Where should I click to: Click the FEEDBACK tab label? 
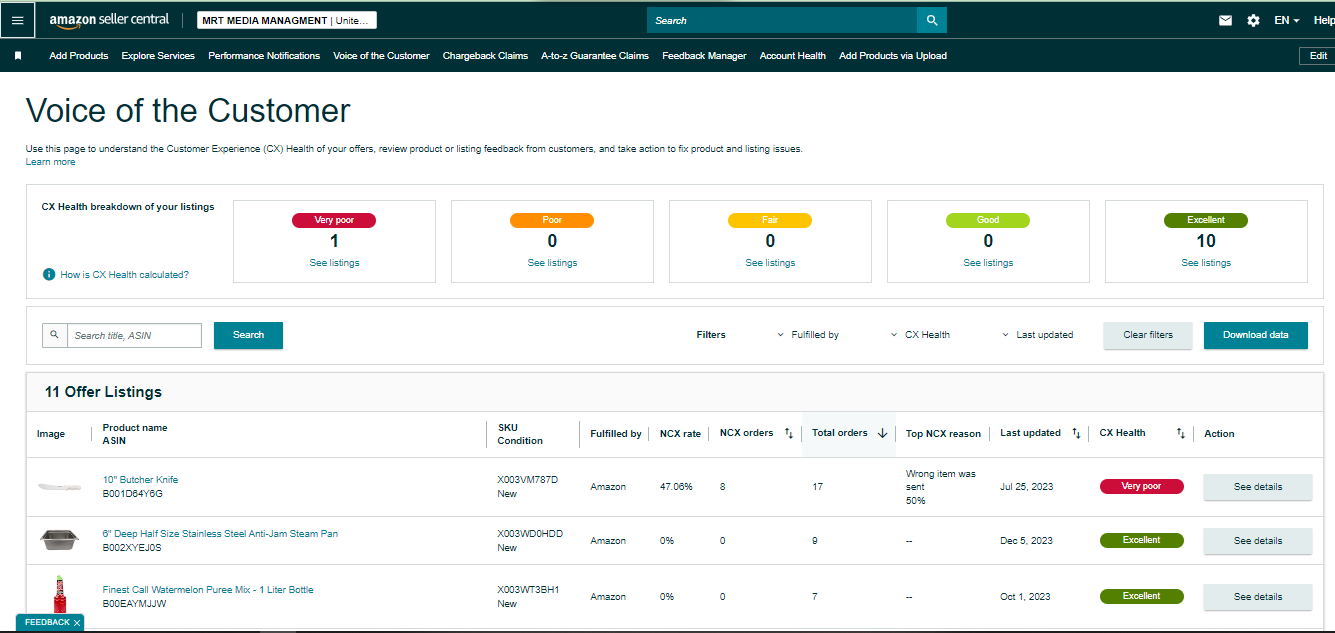[x=47, y=622]
